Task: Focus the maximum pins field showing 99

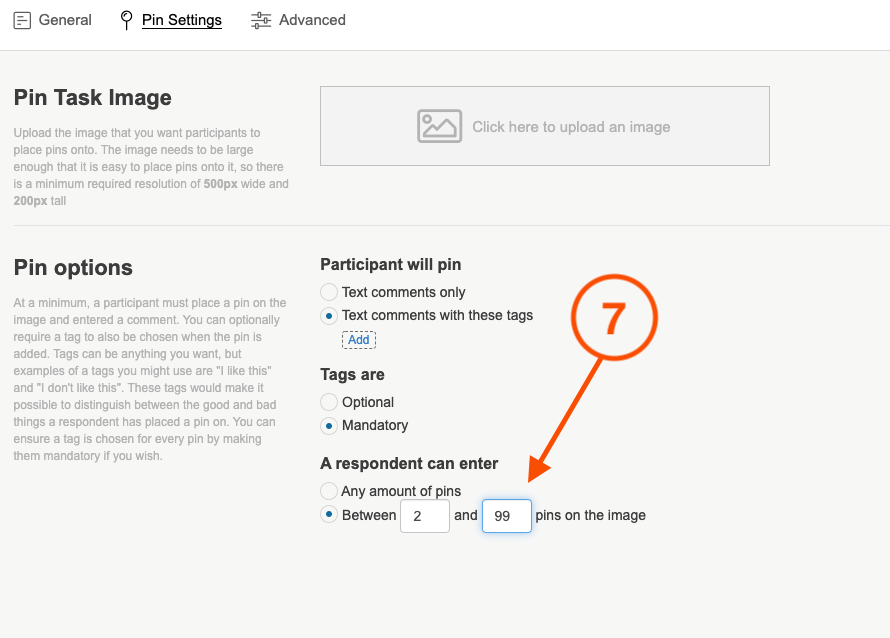Action: point(506,516)
